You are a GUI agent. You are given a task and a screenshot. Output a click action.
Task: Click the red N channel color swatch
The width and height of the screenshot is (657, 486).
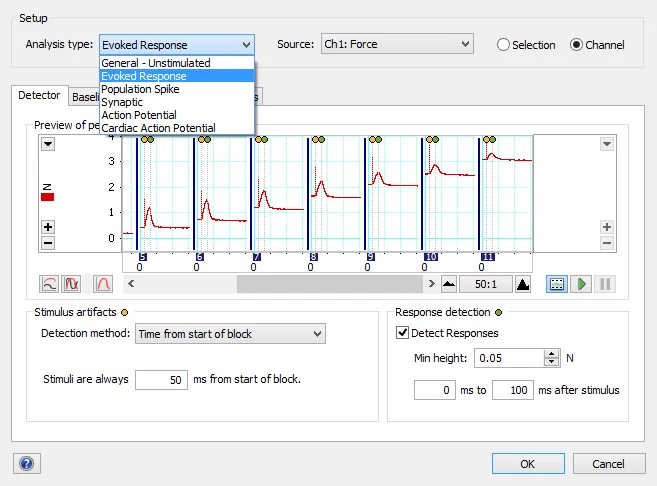click(x=47, y=197)
